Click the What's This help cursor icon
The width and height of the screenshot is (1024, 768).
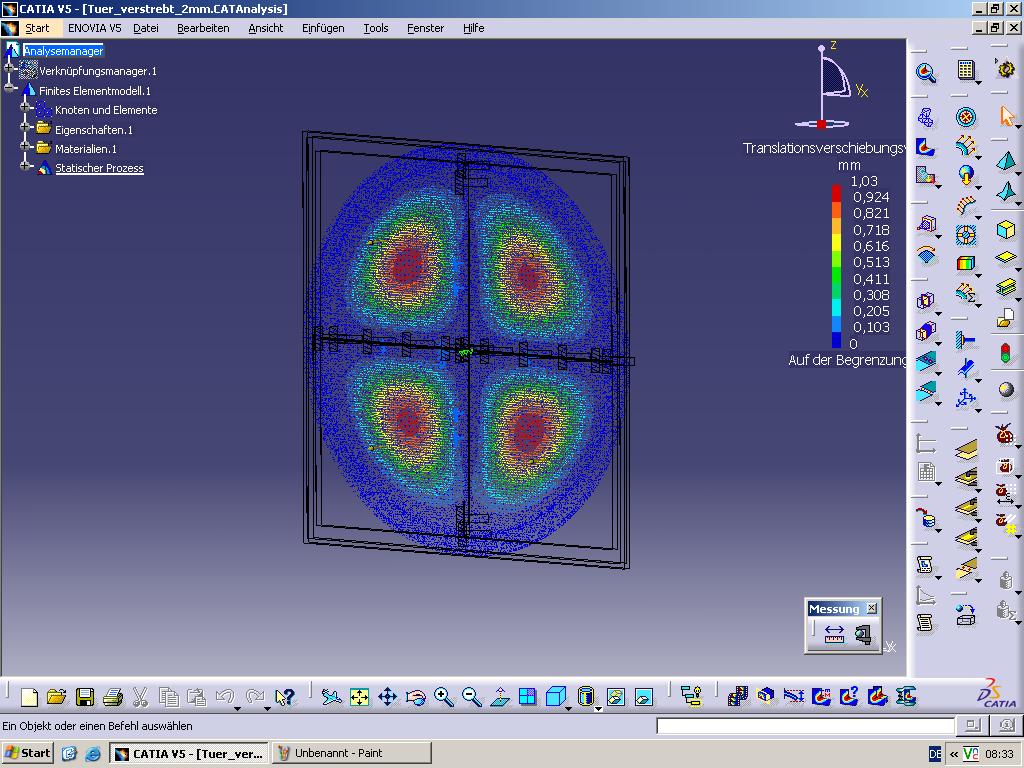coord(285,697)
